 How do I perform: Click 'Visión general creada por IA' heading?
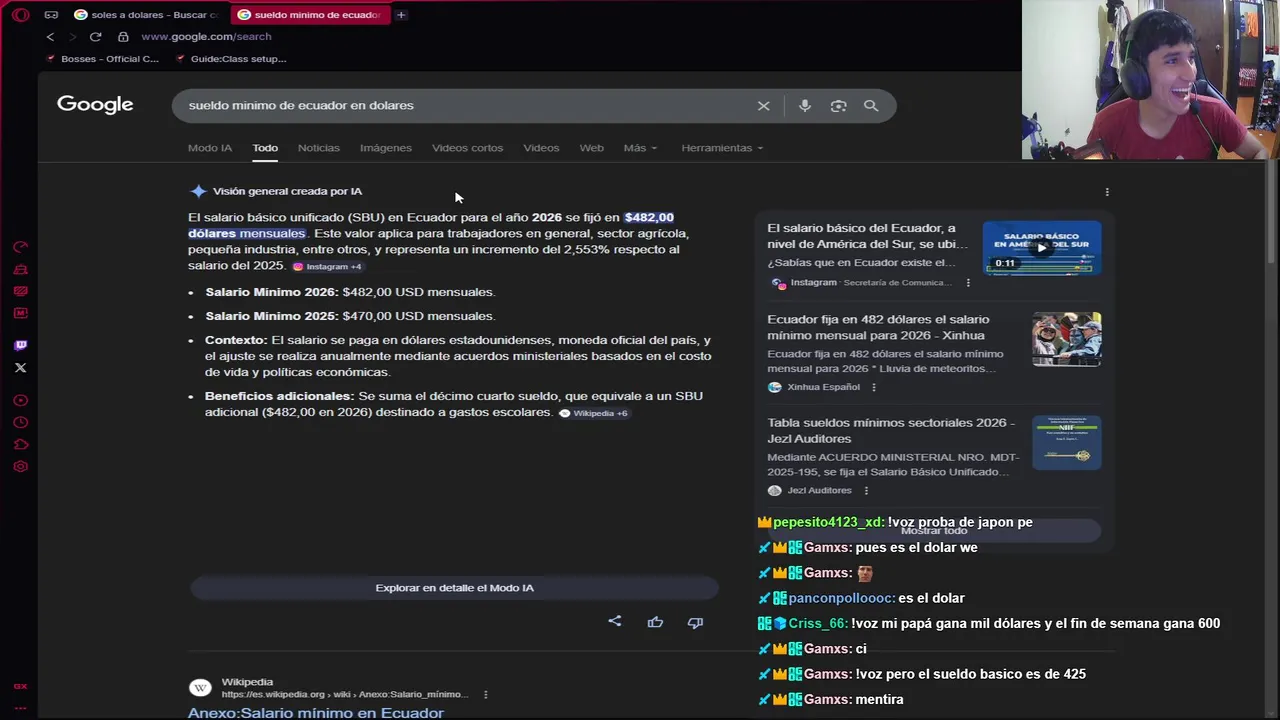point(287,191)
